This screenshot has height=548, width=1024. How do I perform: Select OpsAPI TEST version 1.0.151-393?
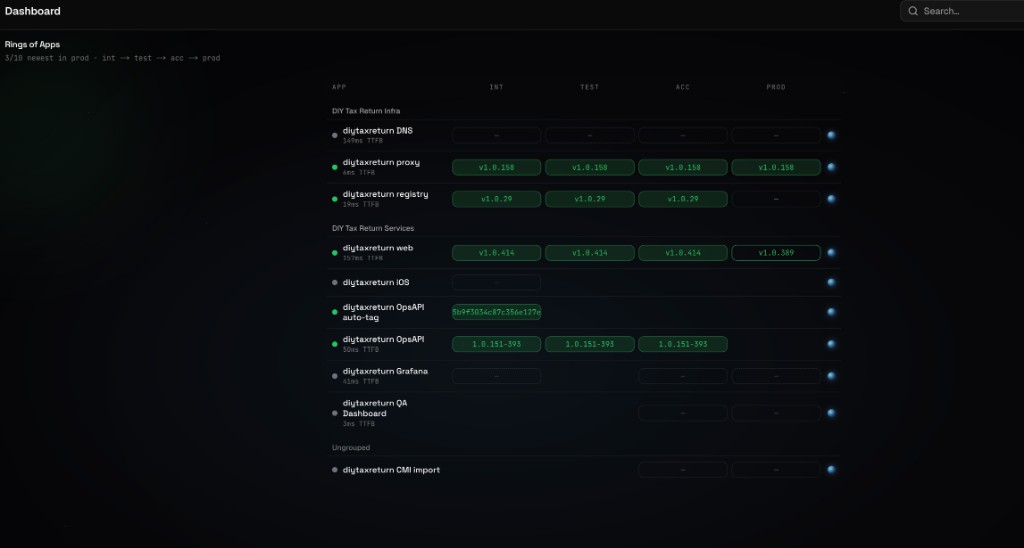(590, 344)
